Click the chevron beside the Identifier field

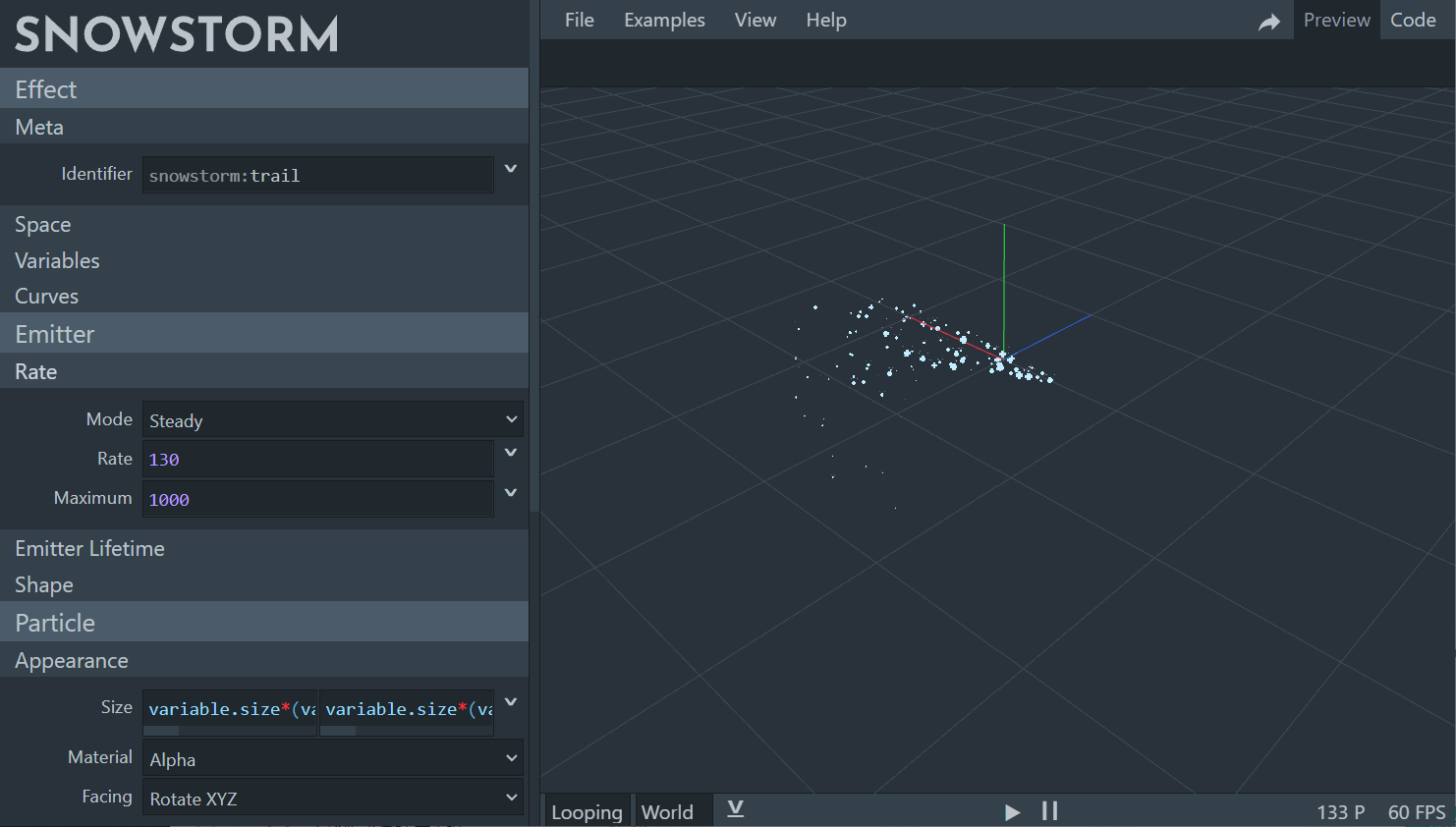(x=511, y=169)
